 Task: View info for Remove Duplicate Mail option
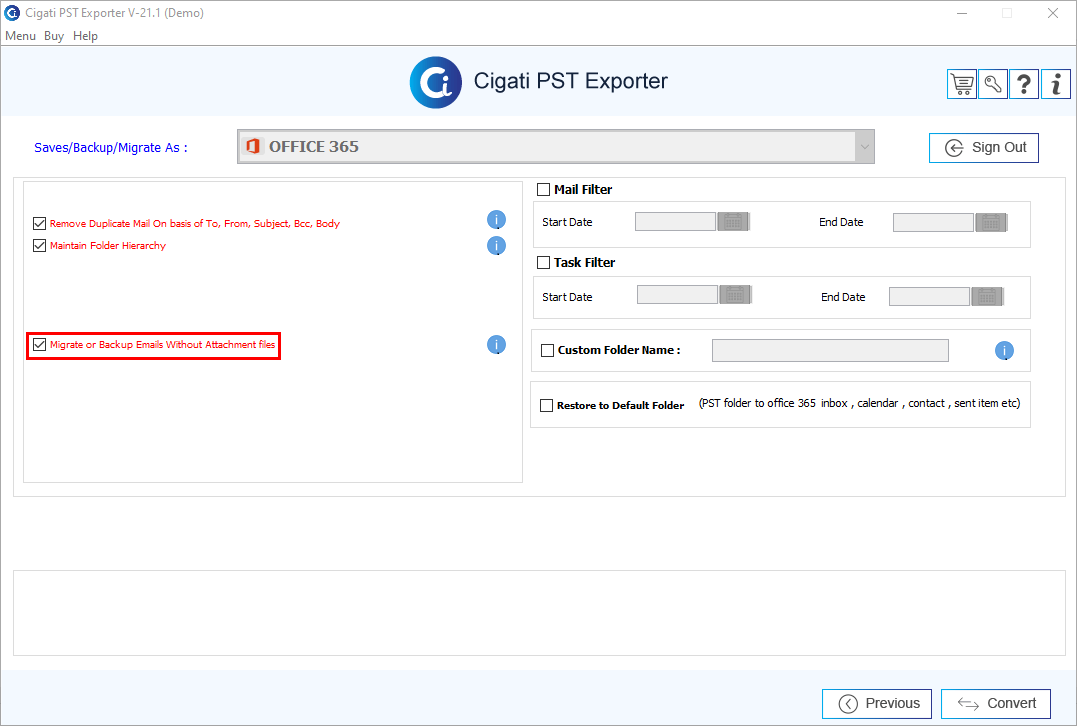(496, 220)
